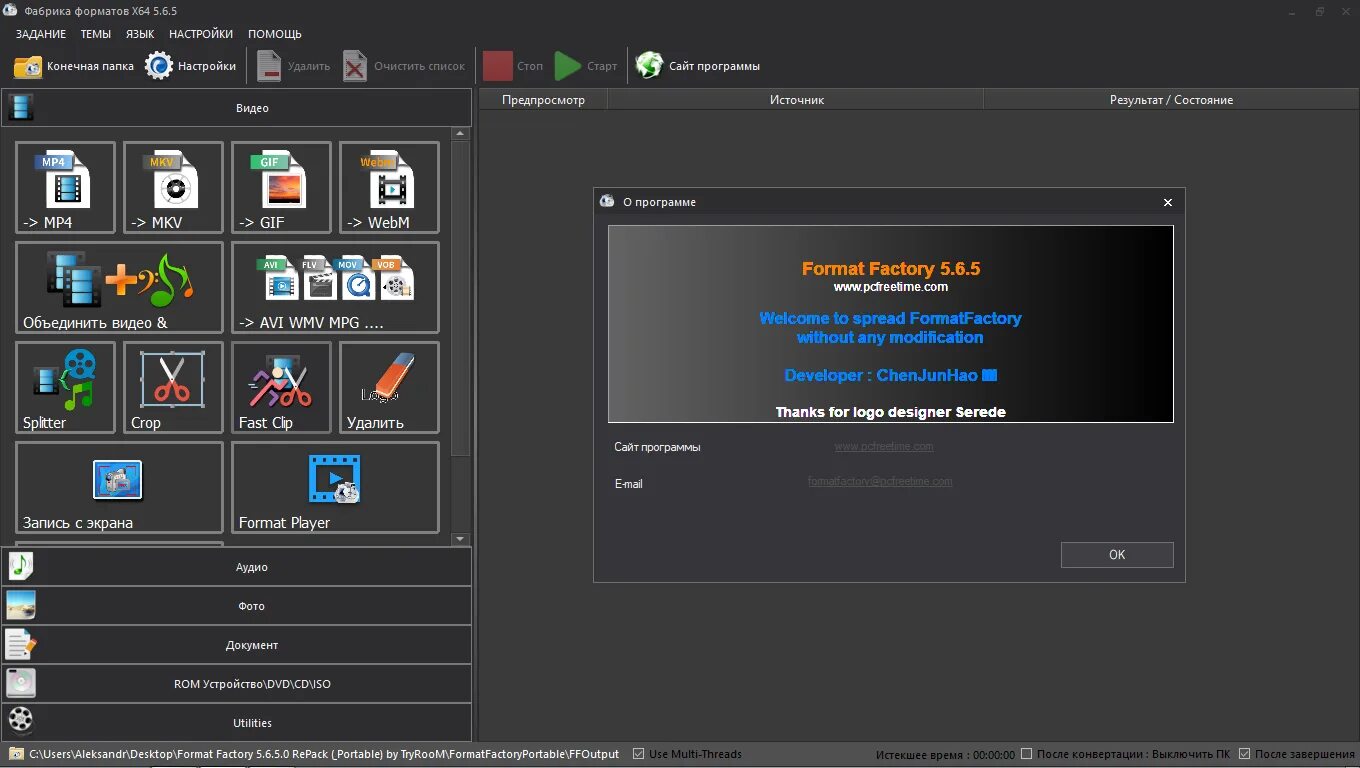Image resolution: width=1360 pixels, height=768 pixels.
Task: Click the video tools scrollbar down arrow
Action: (x=460, y=539)
